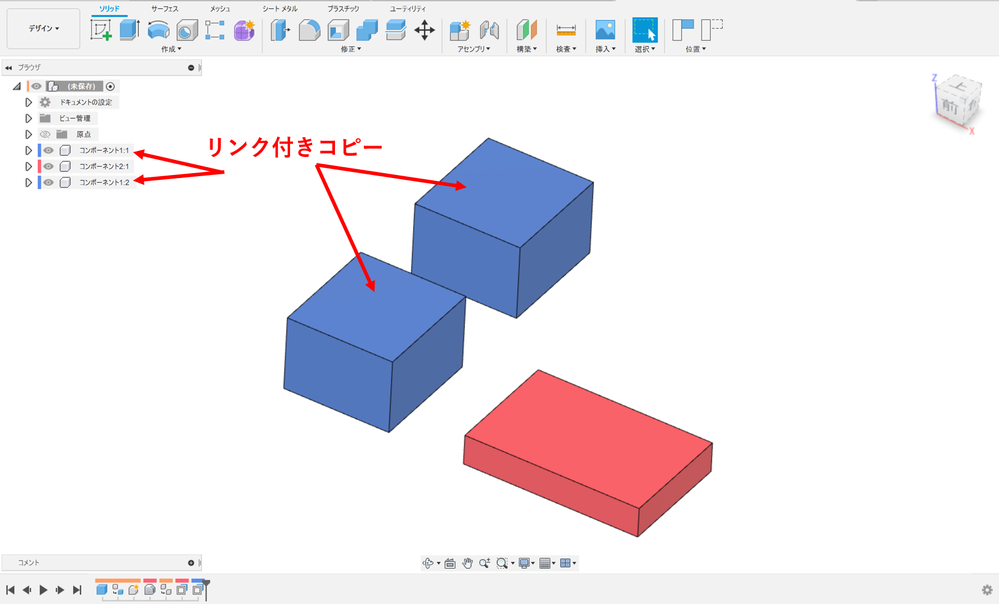This screenshot has width=999, height=604.
Task: Switch to the サーフェス tab
Action: 164,9
